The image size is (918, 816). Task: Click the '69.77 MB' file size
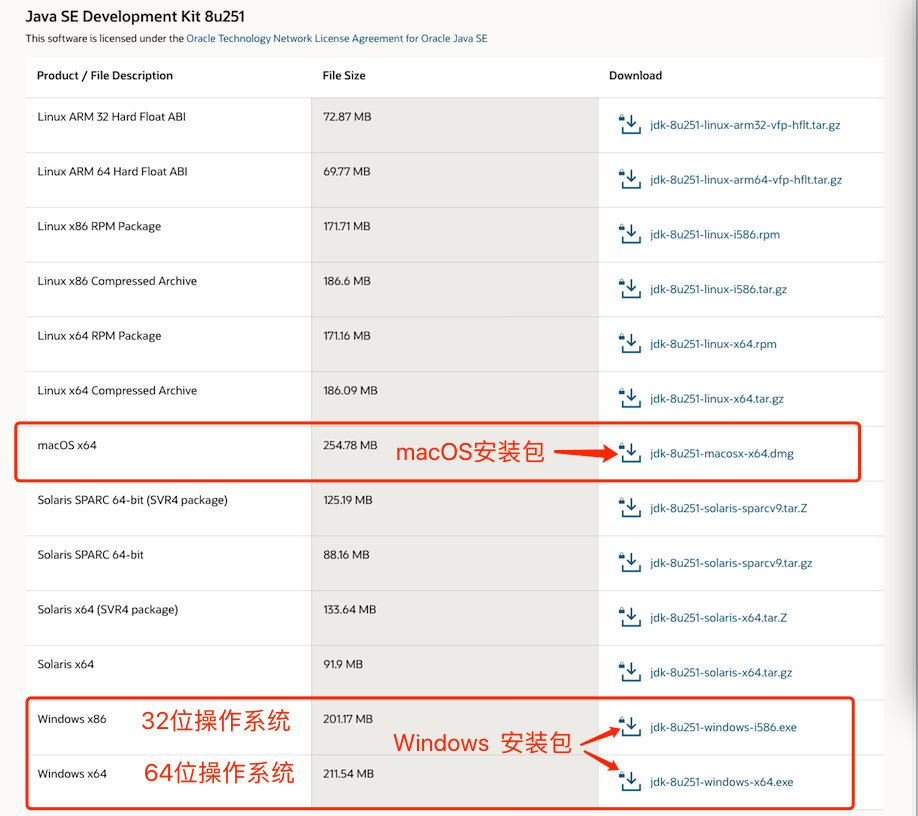pyautogui.click(x=347, y=172)
